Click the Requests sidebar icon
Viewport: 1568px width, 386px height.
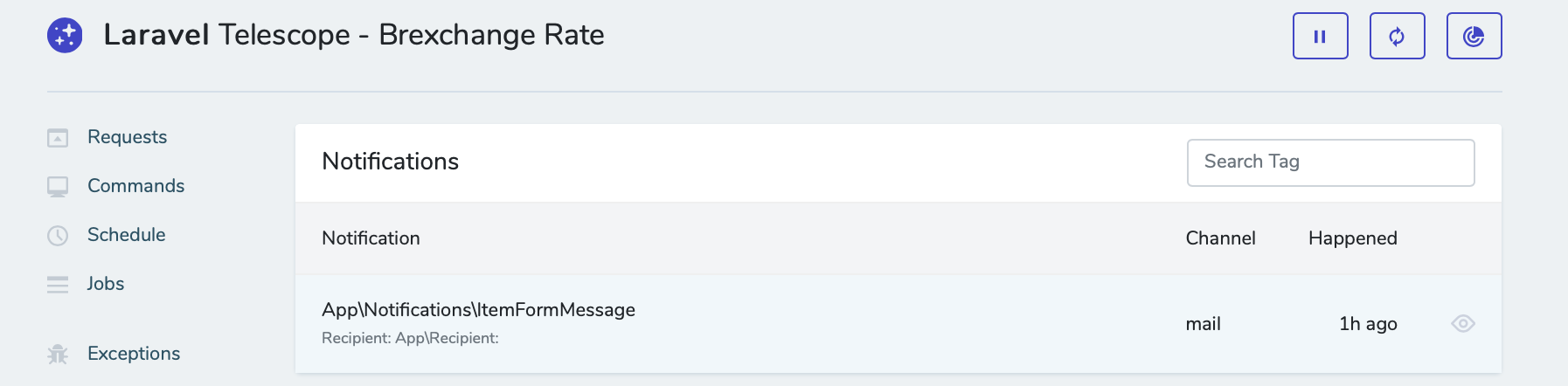point(58,138)
